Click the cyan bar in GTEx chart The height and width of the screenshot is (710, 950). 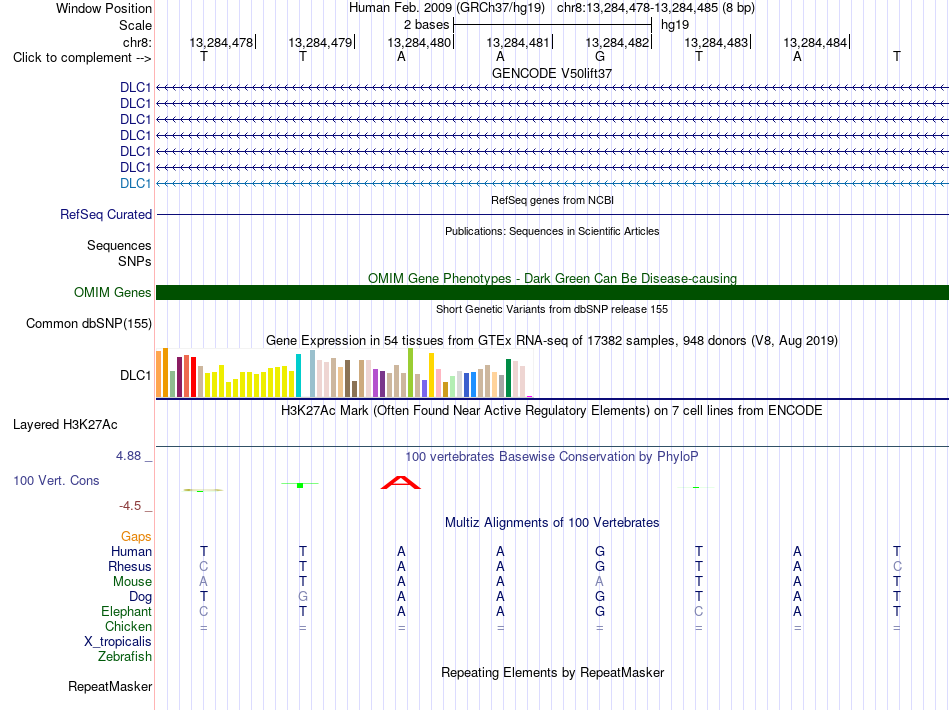click(298, 376)
